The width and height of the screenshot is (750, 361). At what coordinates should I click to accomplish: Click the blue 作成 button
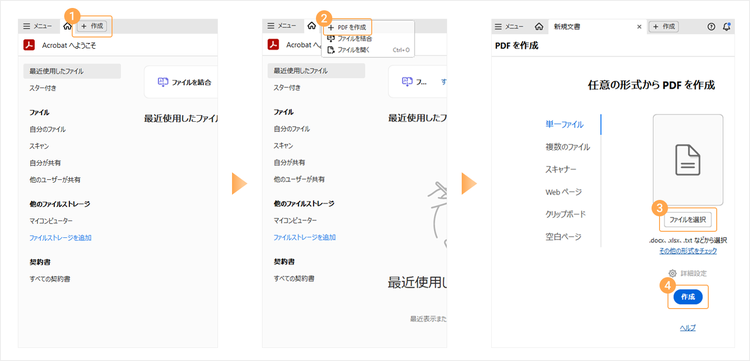point(688,297)
